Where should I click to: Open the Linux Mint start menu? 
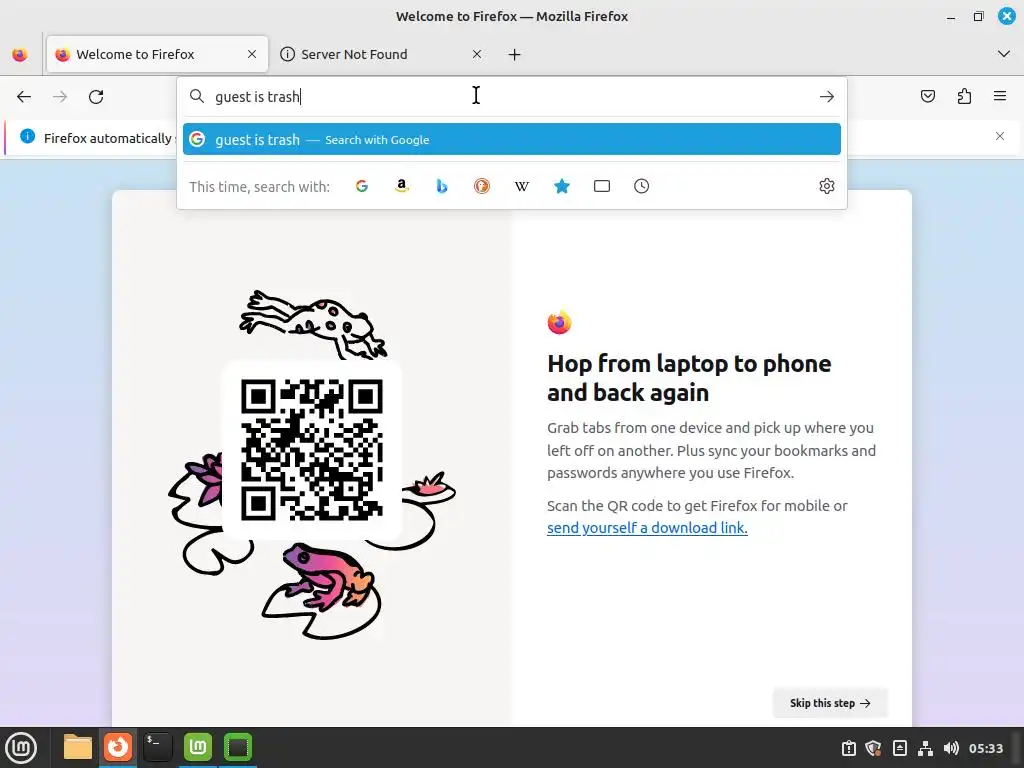click(x=21, y=747)
